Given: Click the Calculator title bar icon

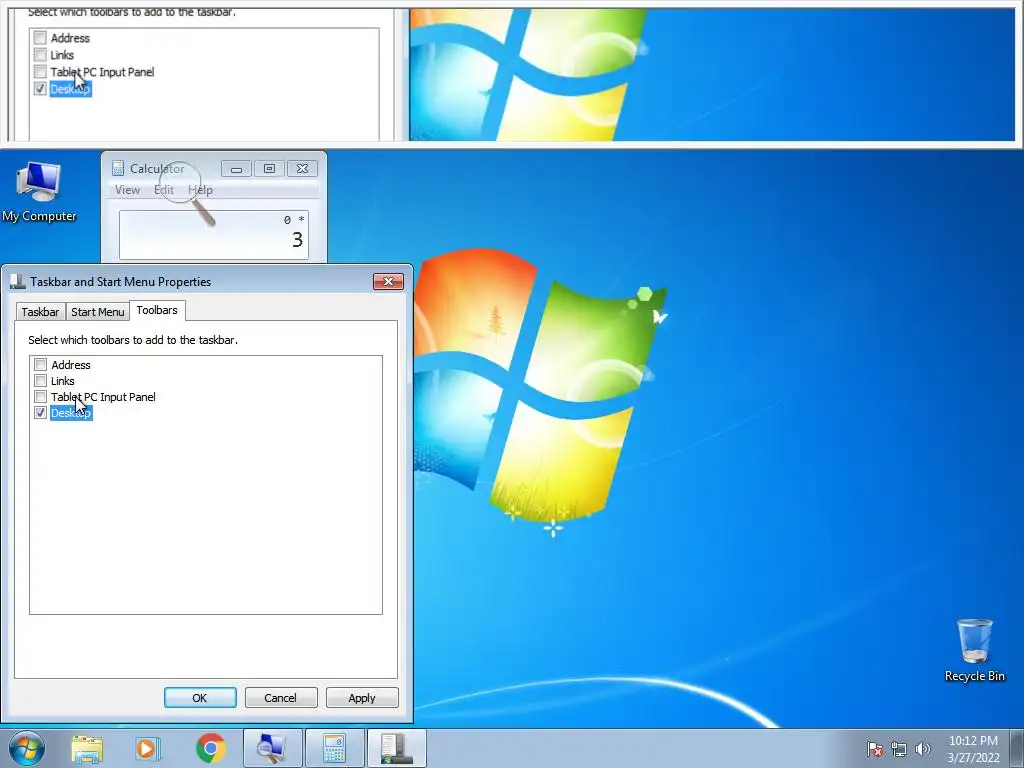Looking at the screenshot, I should point(118,168).
